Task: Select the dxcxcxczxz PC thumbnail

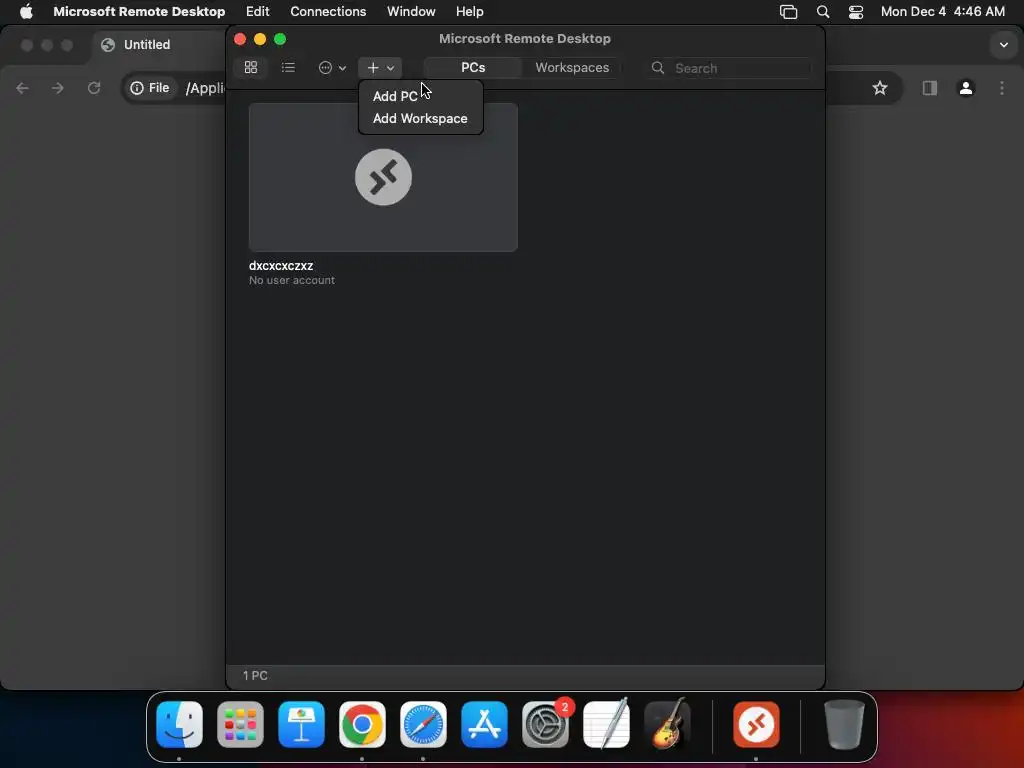Action: coord(383,177)
